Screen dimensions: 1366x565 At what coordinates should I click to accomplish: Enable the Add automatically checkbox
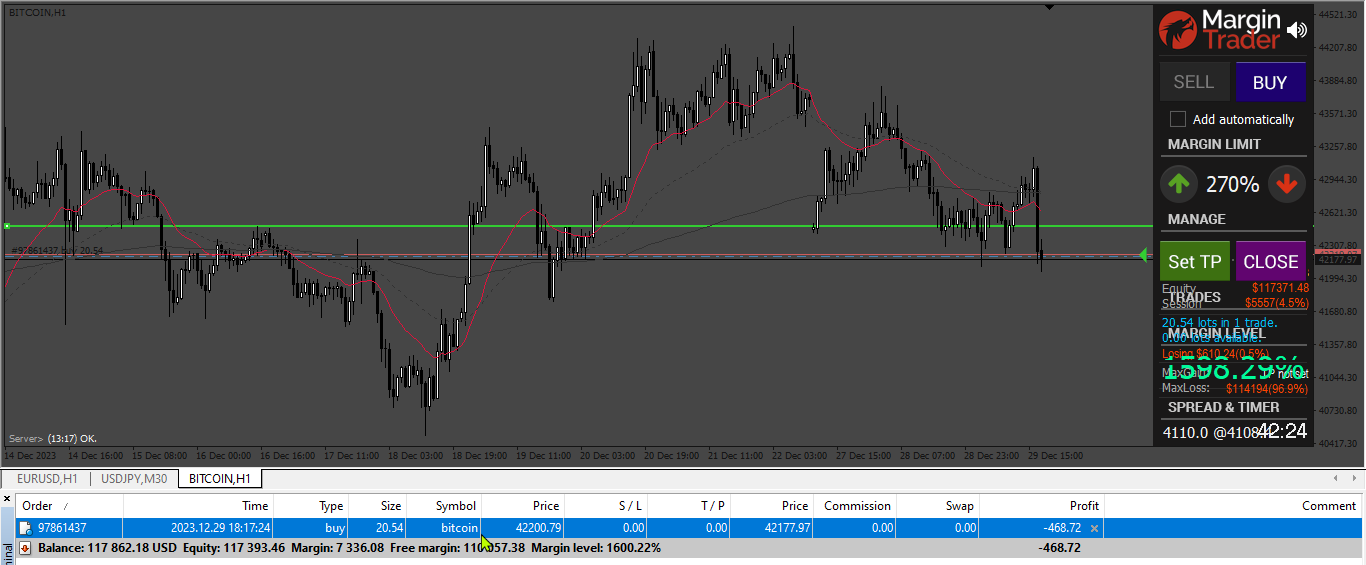[x=1178, y=119]
